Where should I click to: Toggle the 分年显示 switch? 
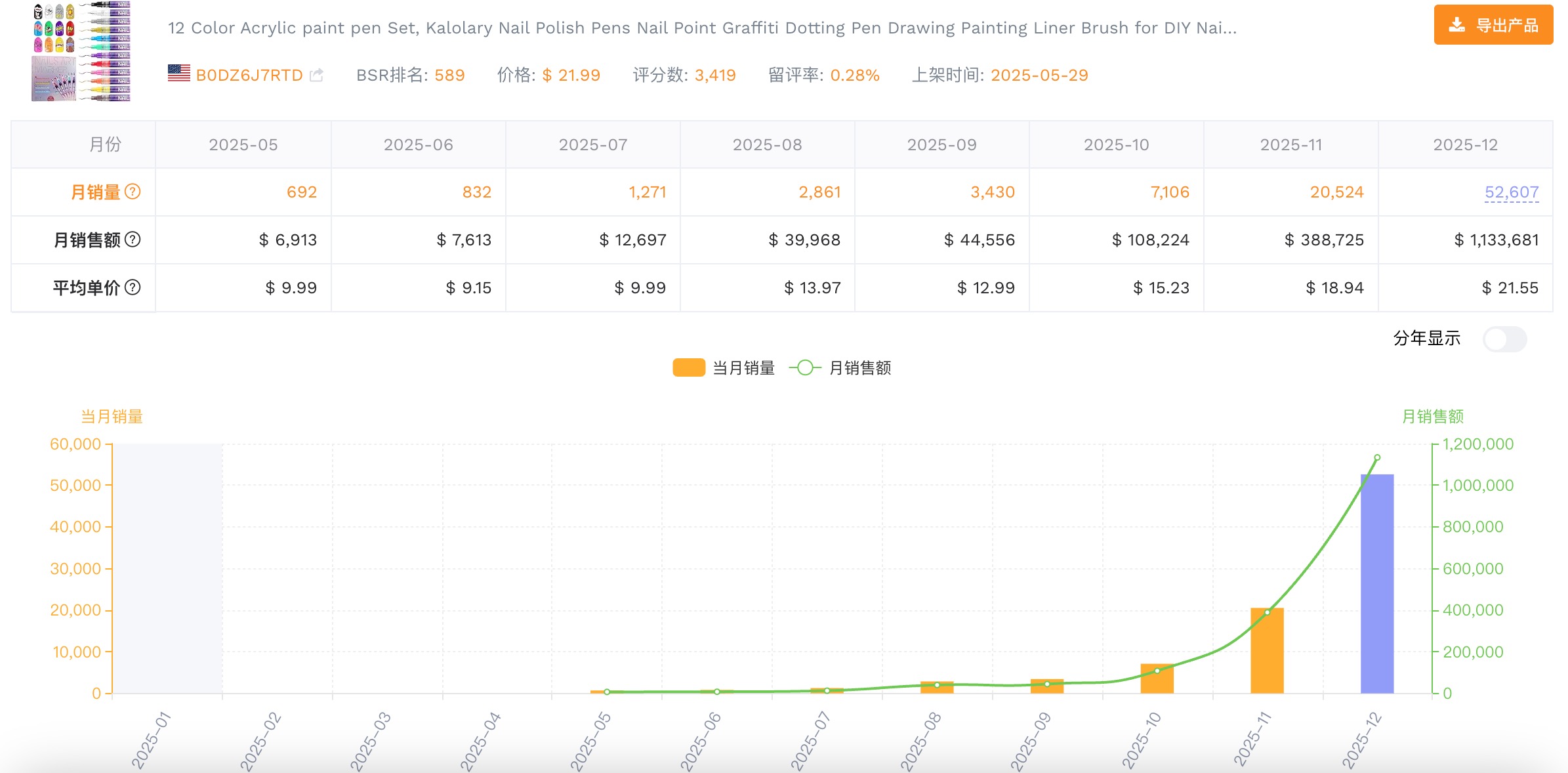pos(1504,339)
